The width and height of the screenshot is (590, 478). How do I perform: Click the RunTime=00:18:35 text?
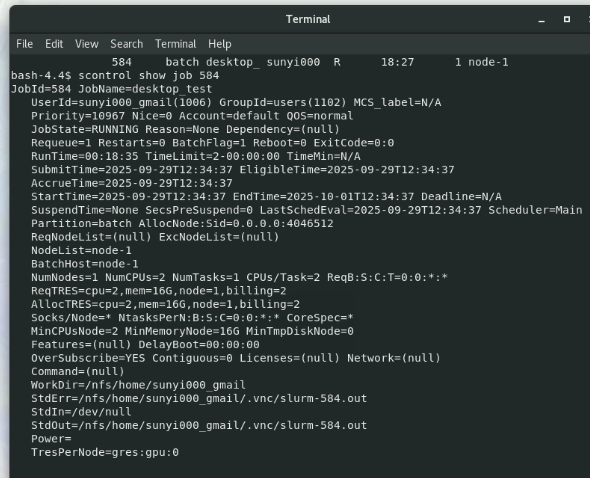pos(85,156)
